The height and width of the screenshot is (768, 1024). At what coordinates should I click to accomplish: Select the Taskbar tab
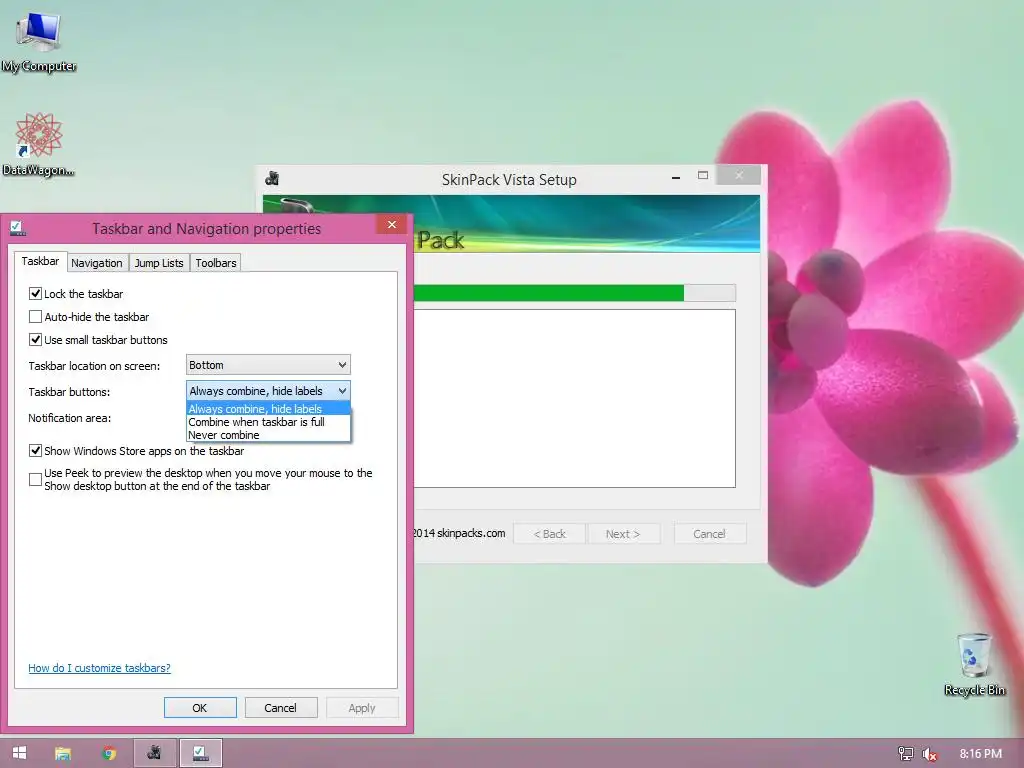point(40,261)
